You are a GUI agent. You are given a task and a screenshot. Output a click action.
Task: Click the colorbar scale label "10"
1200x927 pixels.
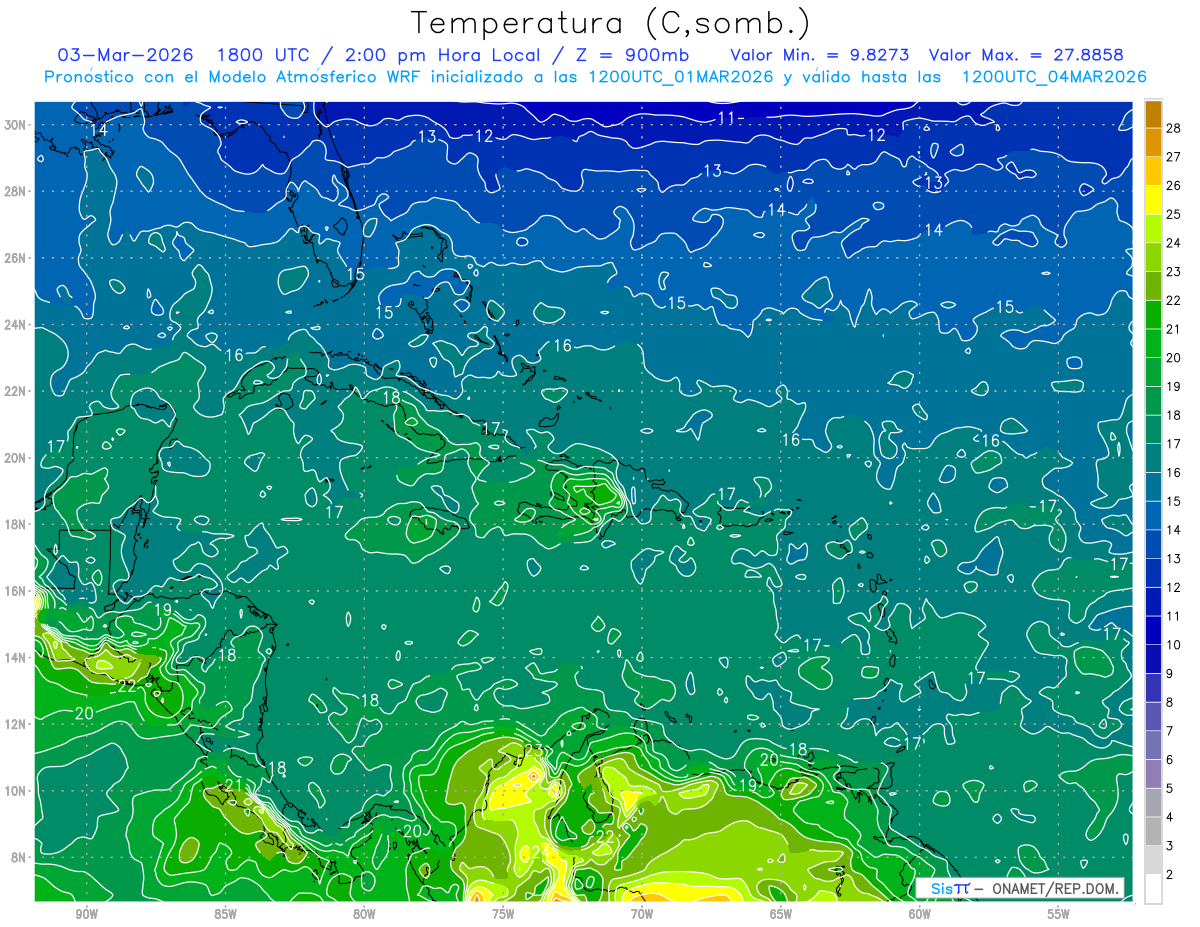click(1174, 645)
